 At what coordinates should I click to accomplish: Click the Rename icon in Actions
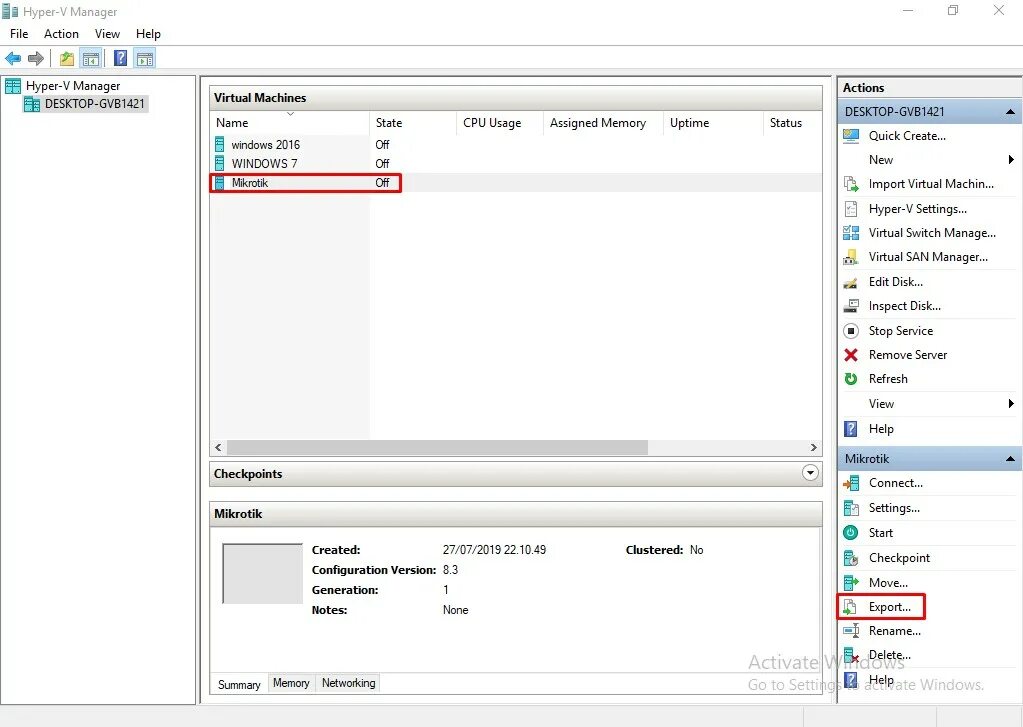[x=851, y=631]
